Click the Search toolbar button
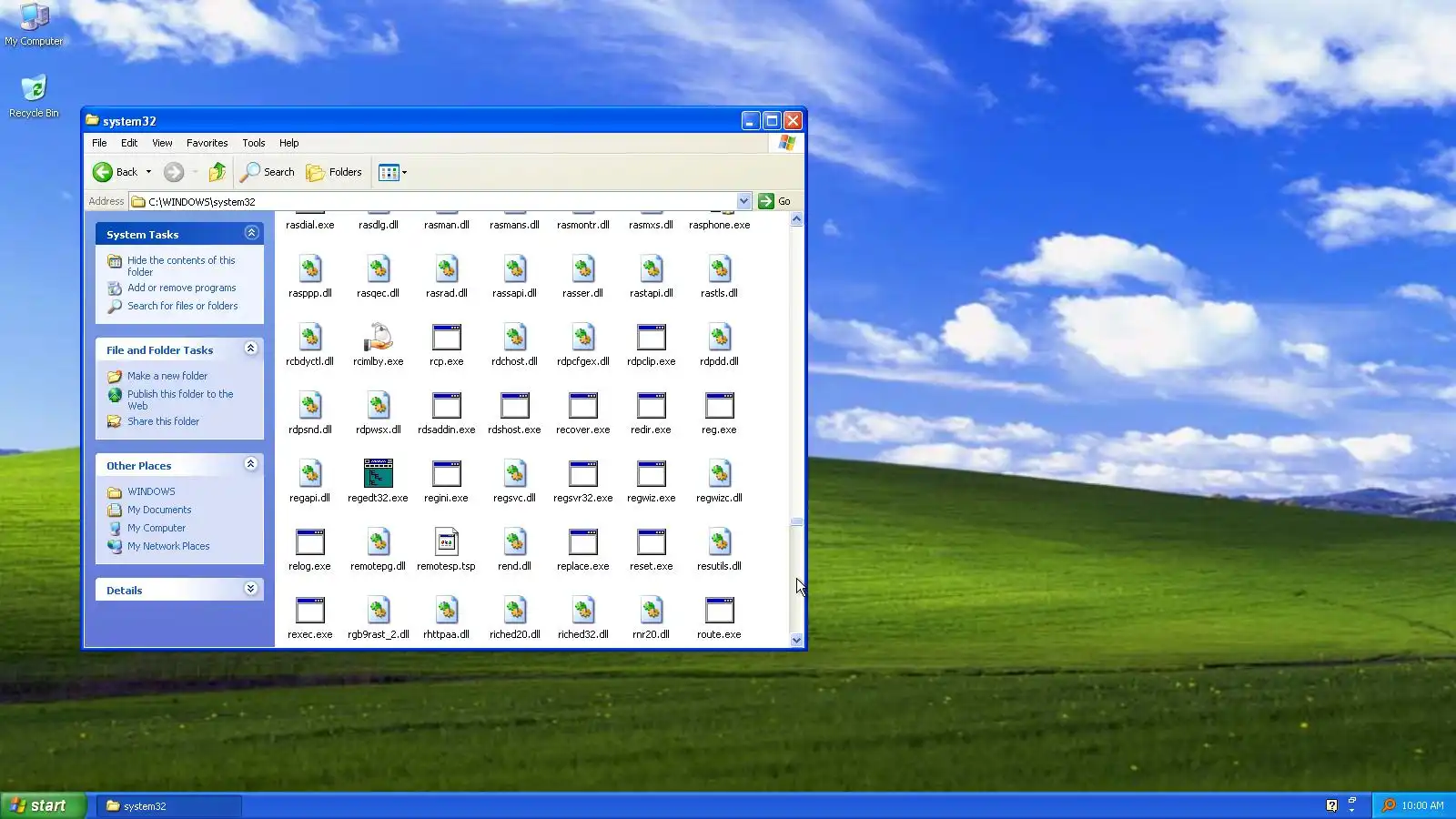The height and width of the screenshot is (819, 1456). [x=268, y=172]
